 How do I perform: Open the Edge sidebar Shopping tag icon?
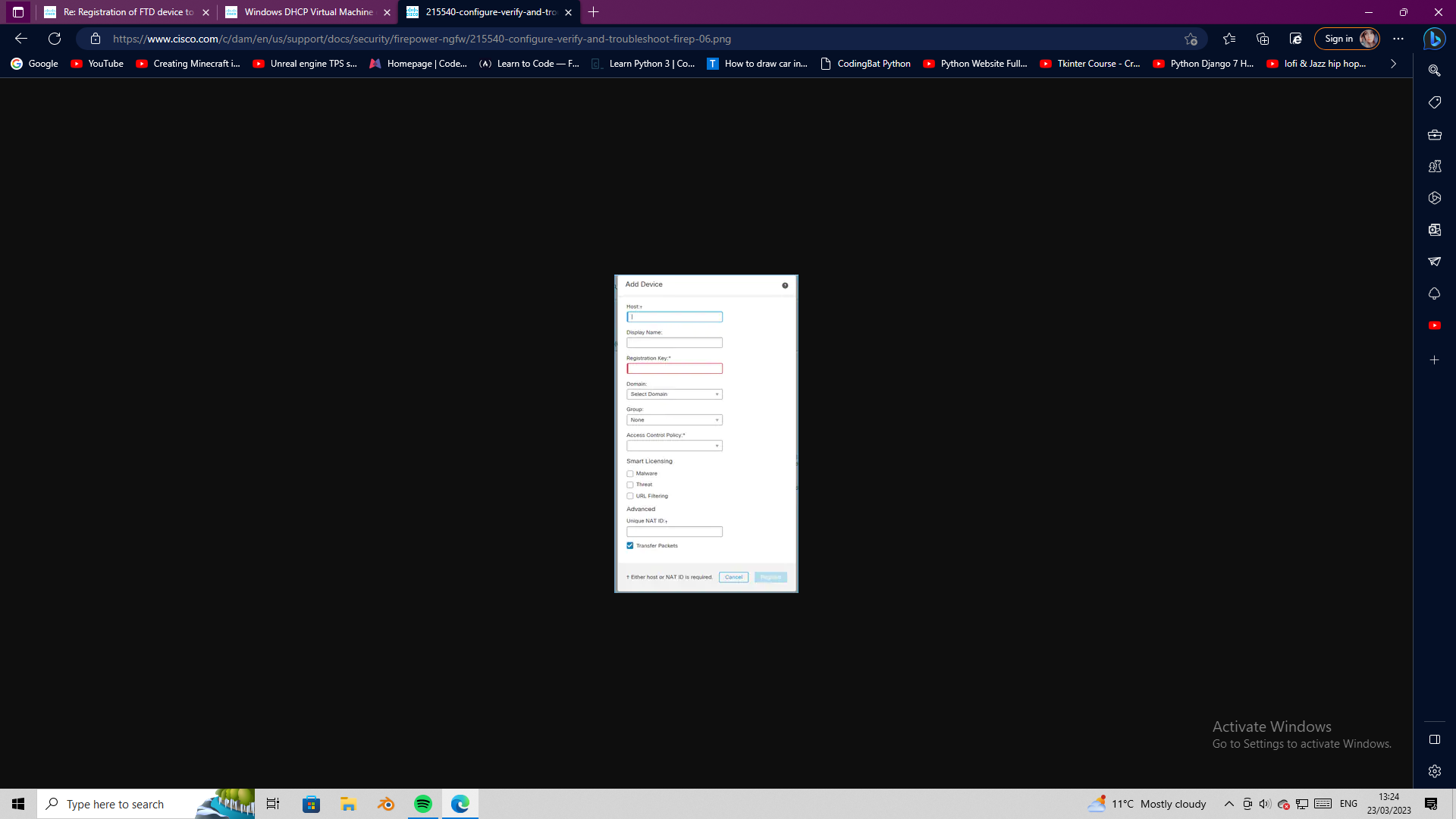[1434, 102]
